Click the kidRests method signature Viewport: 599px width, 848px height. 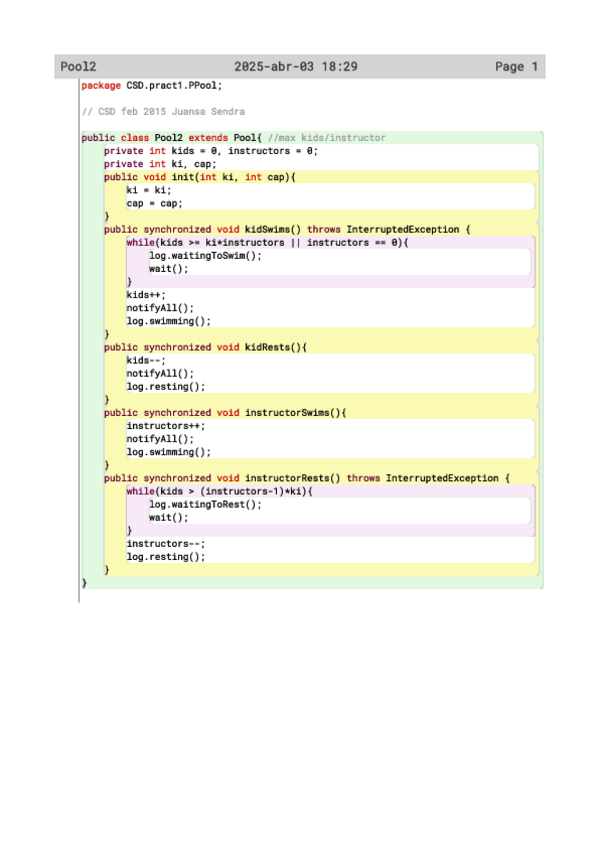coord(205,347)
